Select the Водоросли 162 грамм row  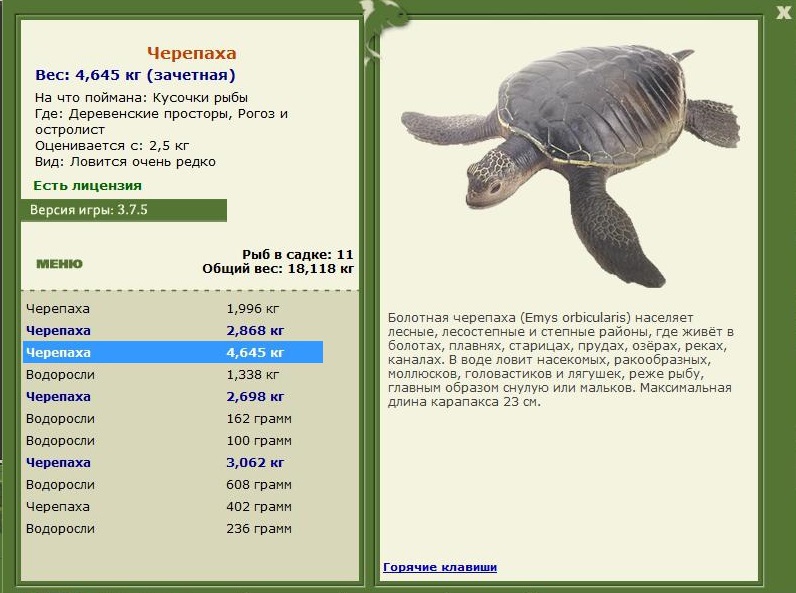172,419
